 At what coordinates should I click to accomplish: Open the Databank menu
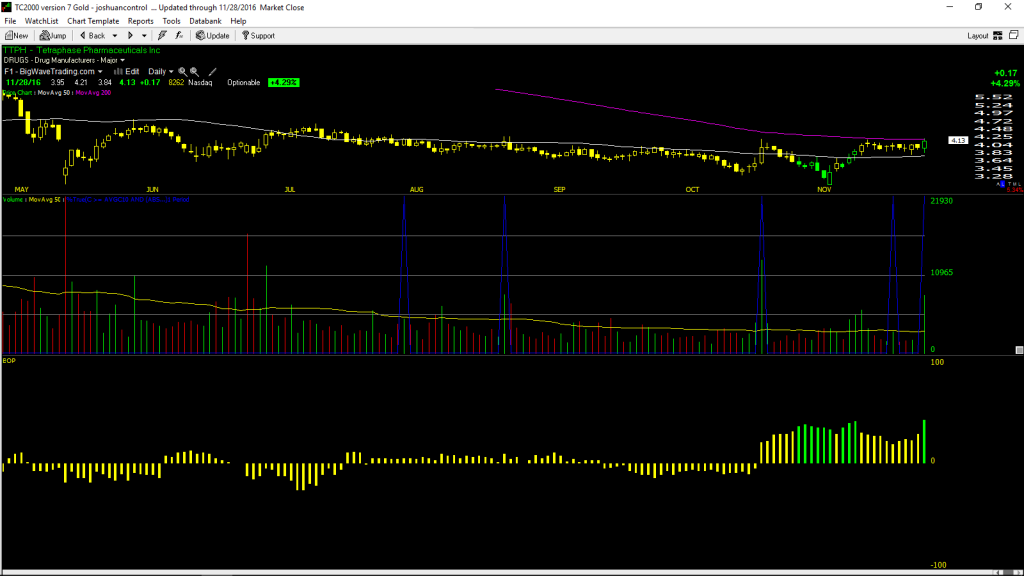click(205, 21)
